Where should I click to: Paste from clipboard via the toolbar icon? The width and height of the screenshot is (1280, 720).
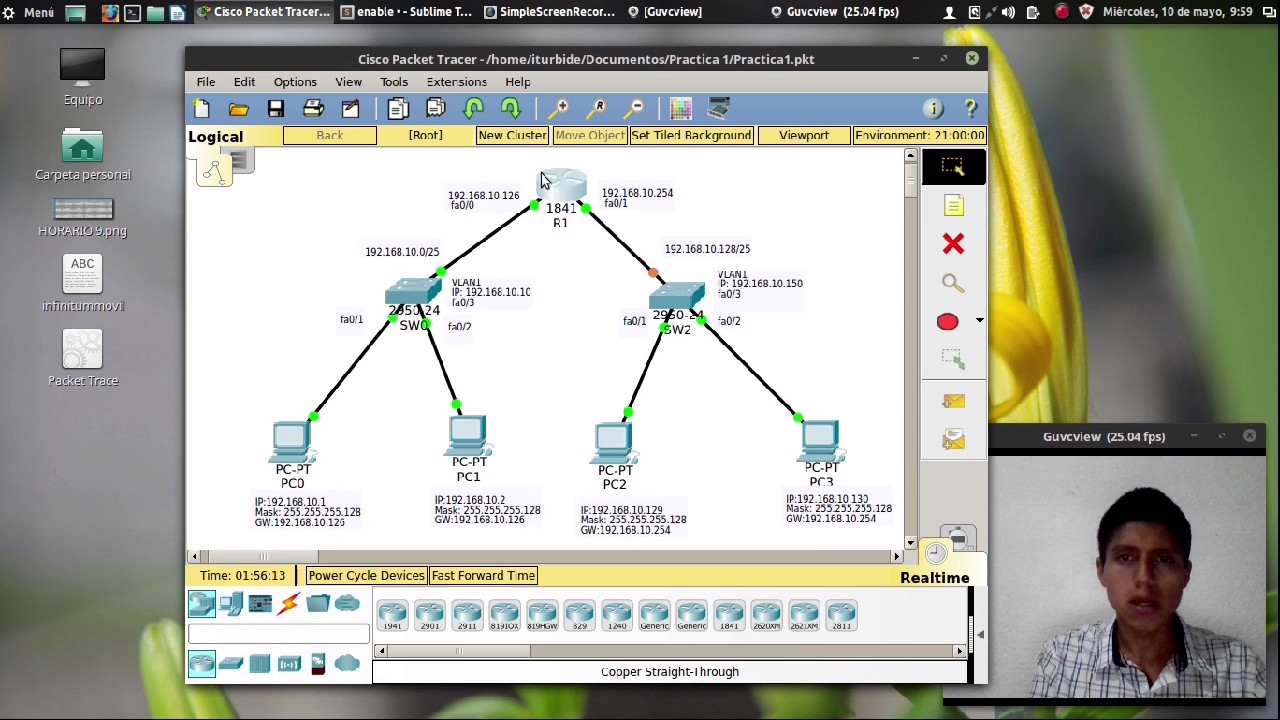tap(435, 108)
